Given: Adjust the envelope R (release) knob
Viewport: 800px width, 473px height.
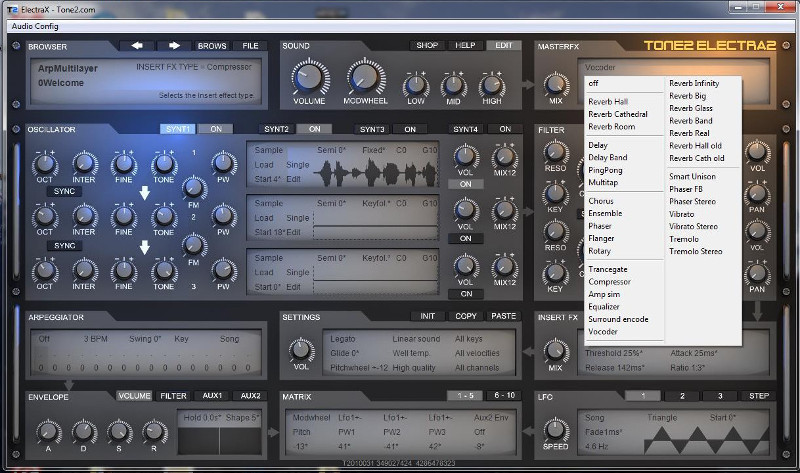Looking at the screenshot, I should point(155,432).
